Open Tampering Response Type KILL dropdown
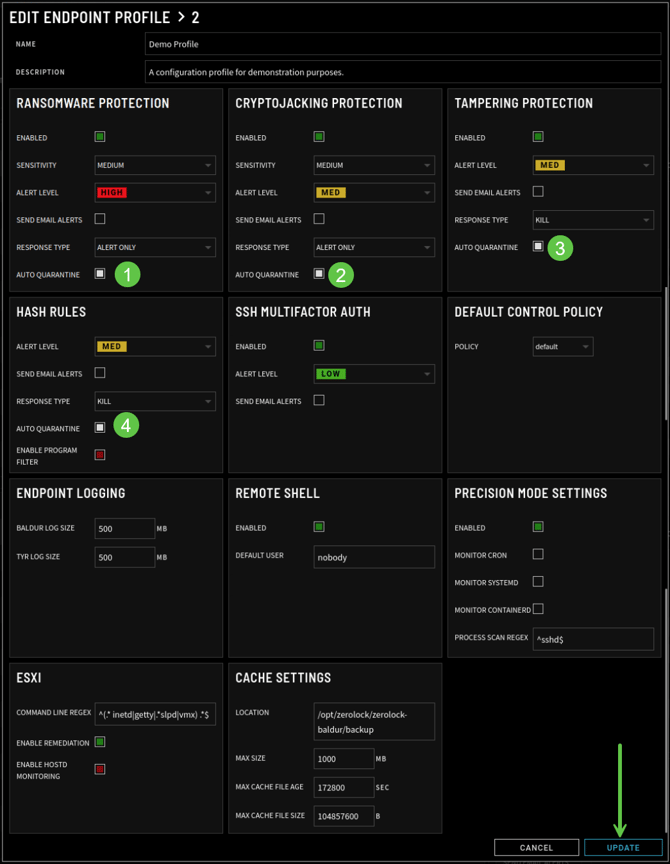Image resolution: width=670 pixels, height=864 pixels. coord(593,220)
